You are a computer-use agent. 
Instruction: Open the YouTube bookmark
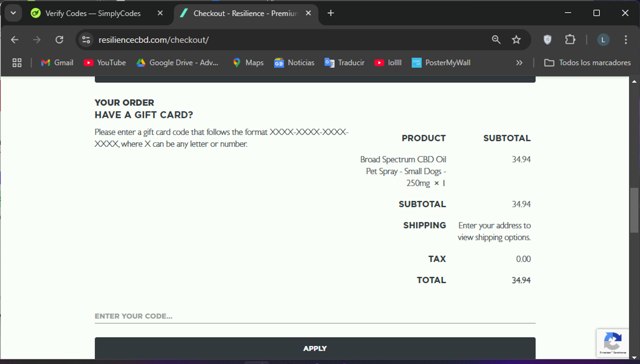pos(105,62)
